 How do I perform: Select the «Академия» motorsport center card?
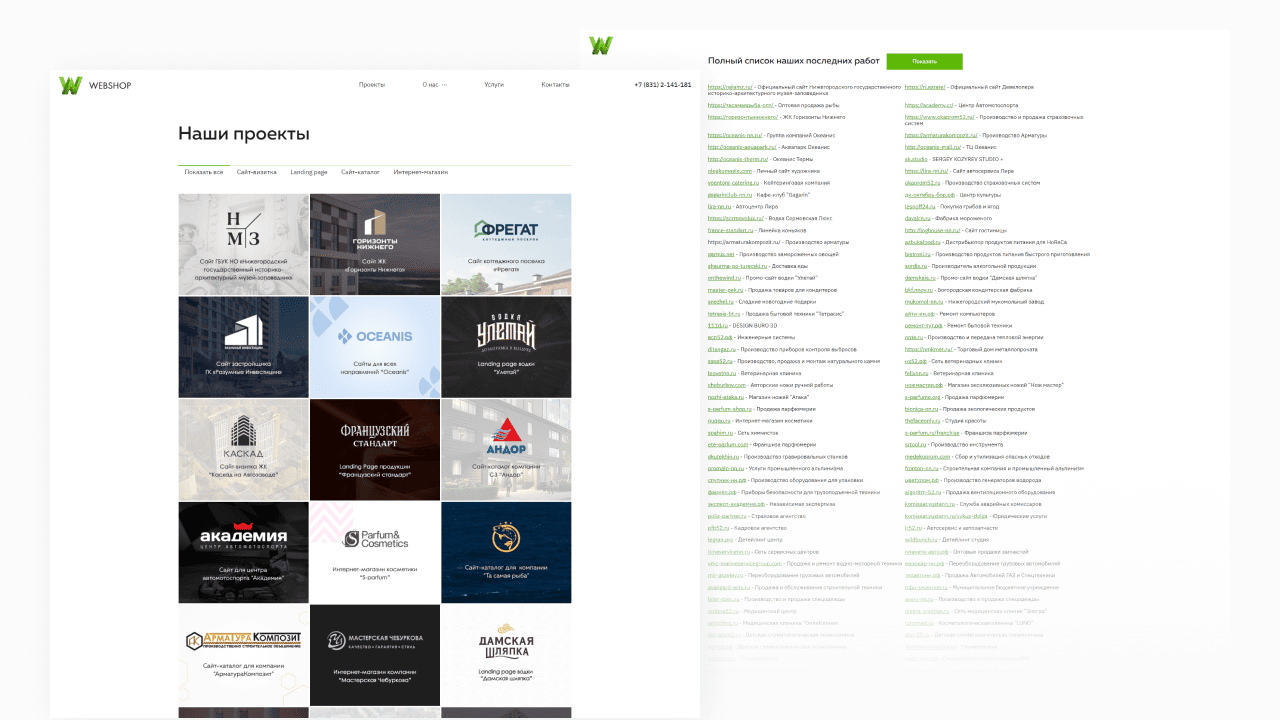coord(244,552)
